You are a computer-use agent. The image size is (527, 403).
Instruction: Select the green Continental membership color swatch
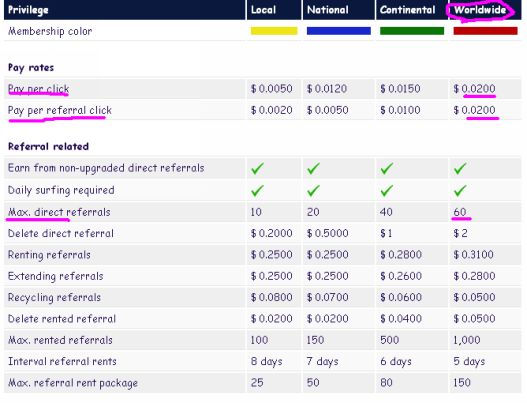point(412,31)
